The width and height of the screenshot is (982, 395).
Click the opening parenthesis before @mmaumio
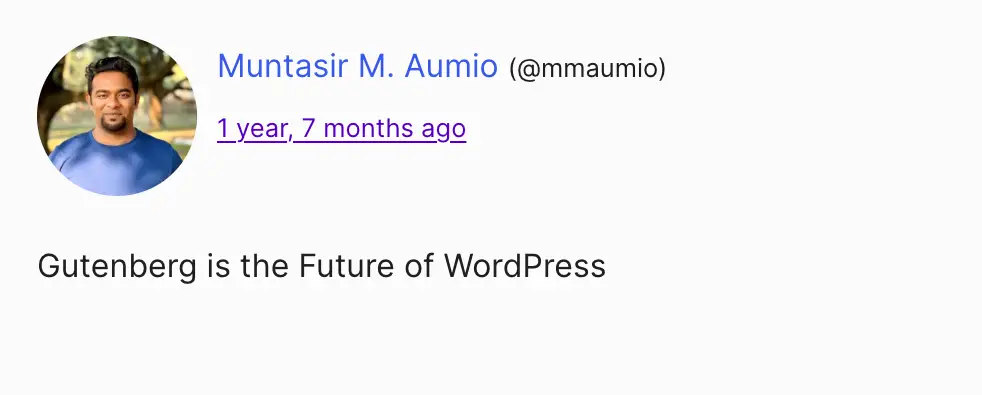[x=513, y=68]
